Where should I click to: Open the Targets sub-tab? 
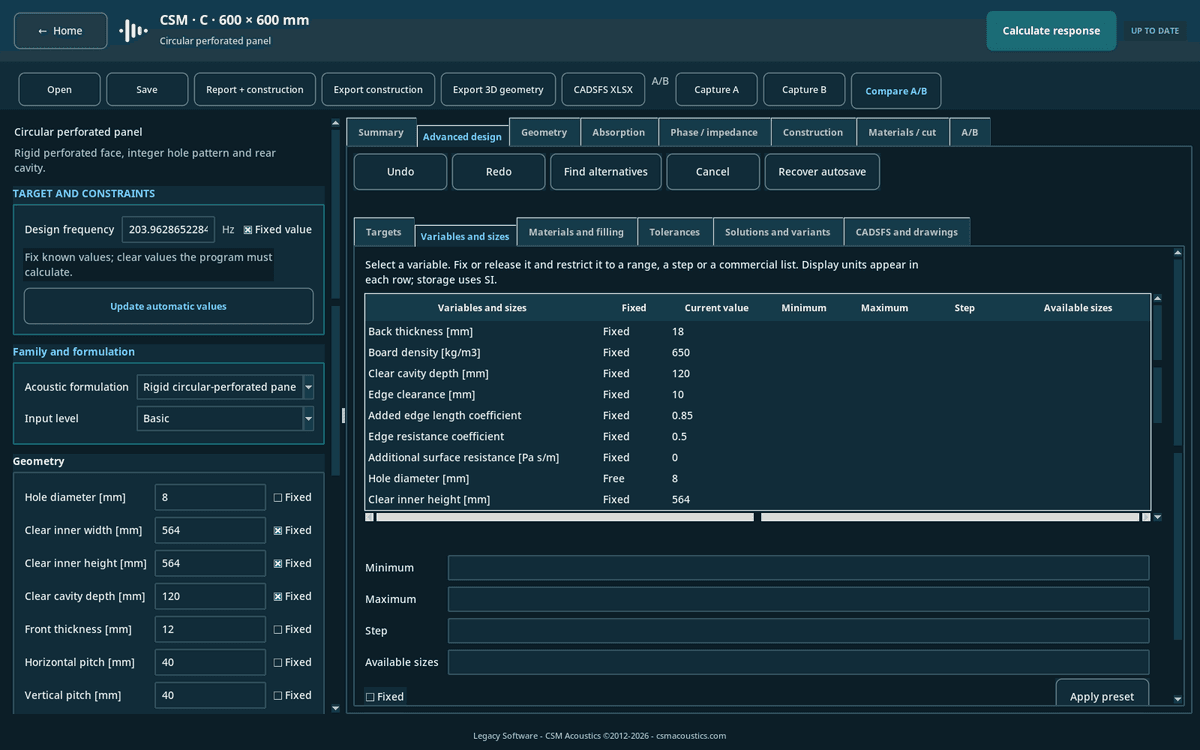[383, 232]
